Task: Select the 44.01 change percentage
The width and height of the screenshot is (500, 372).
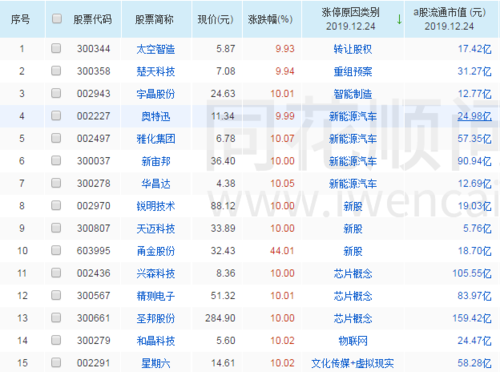Action: point(282,251)
